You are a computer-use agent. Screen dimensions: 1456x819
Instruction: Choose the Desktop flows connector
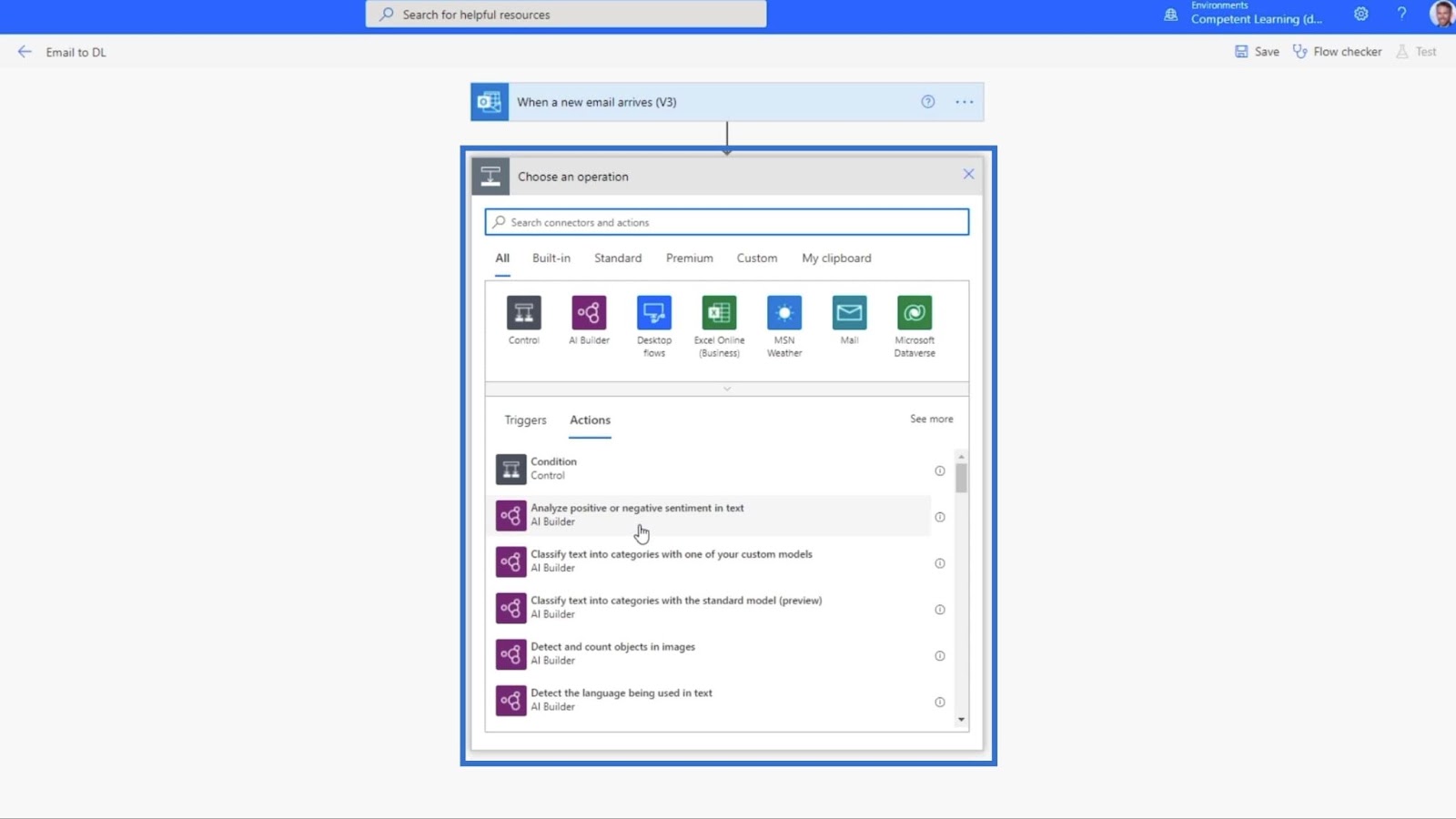click(654, 313)
